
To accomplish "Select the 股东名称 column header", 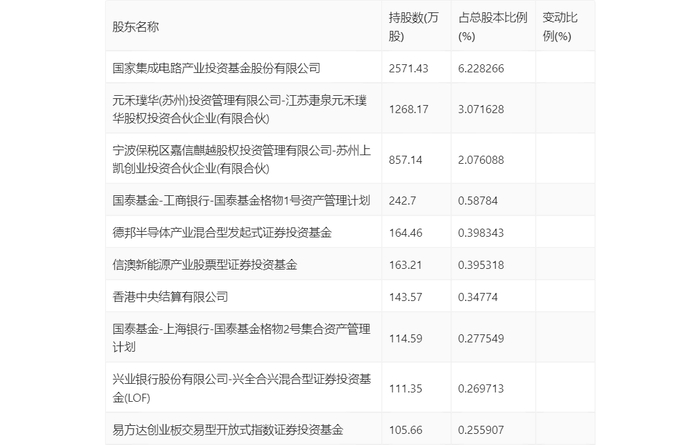I will click(x=135, y=27).
